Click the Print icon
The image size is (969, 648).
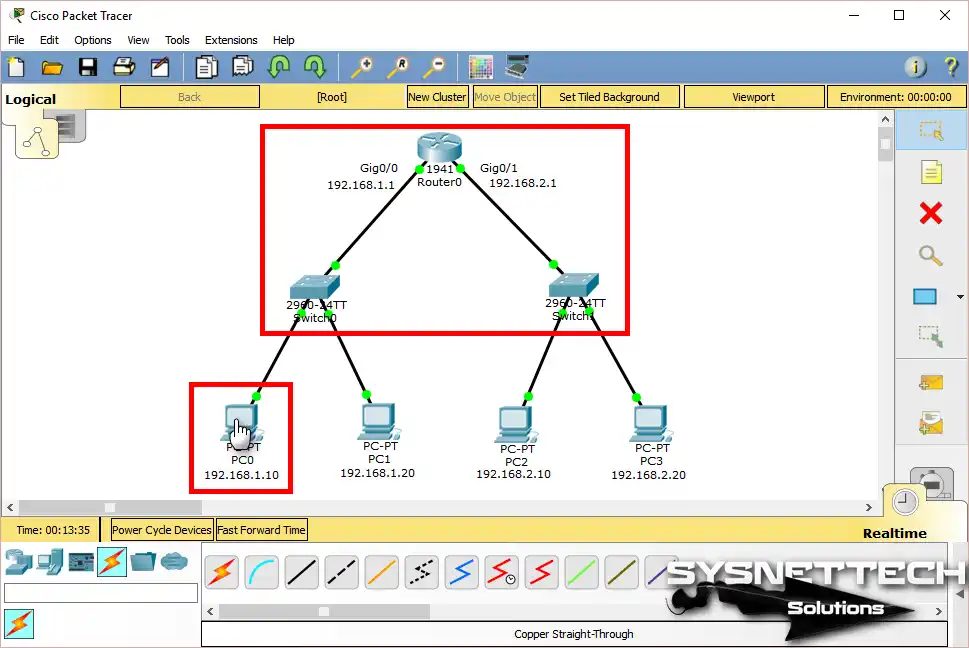point(124,67)
